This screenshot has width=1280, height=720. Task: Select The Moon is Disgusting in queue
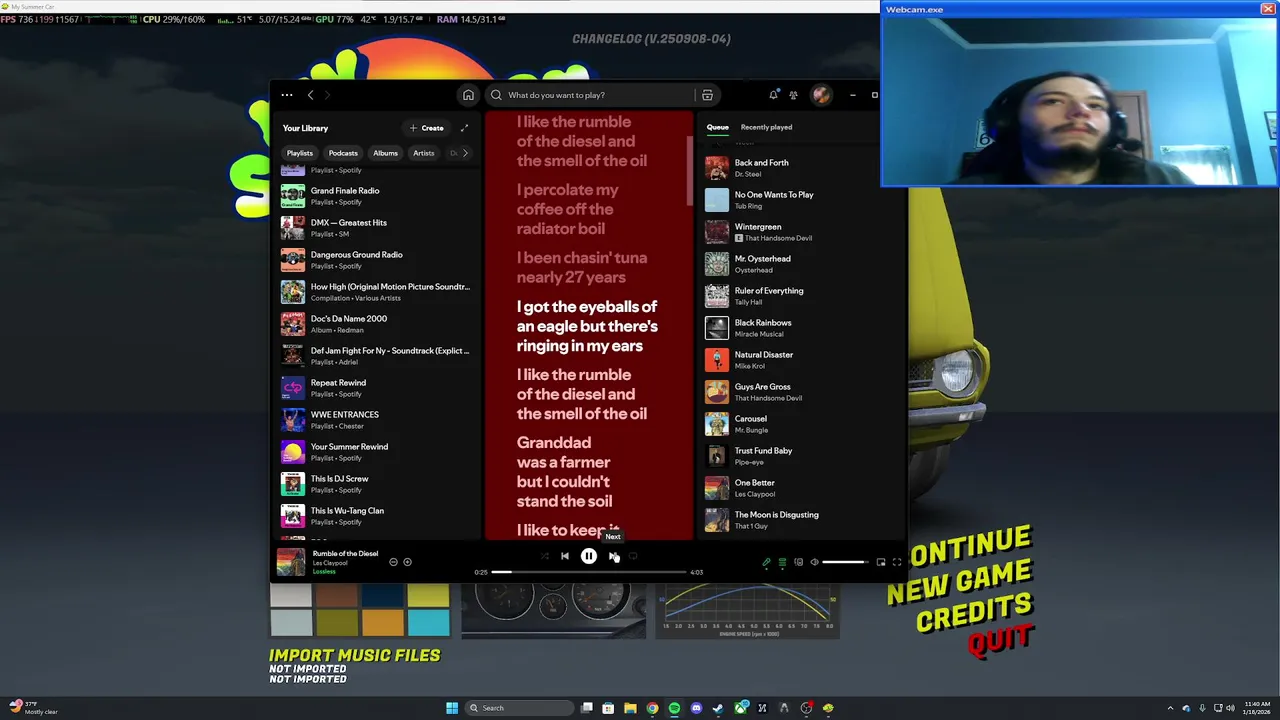click(802, 520)
